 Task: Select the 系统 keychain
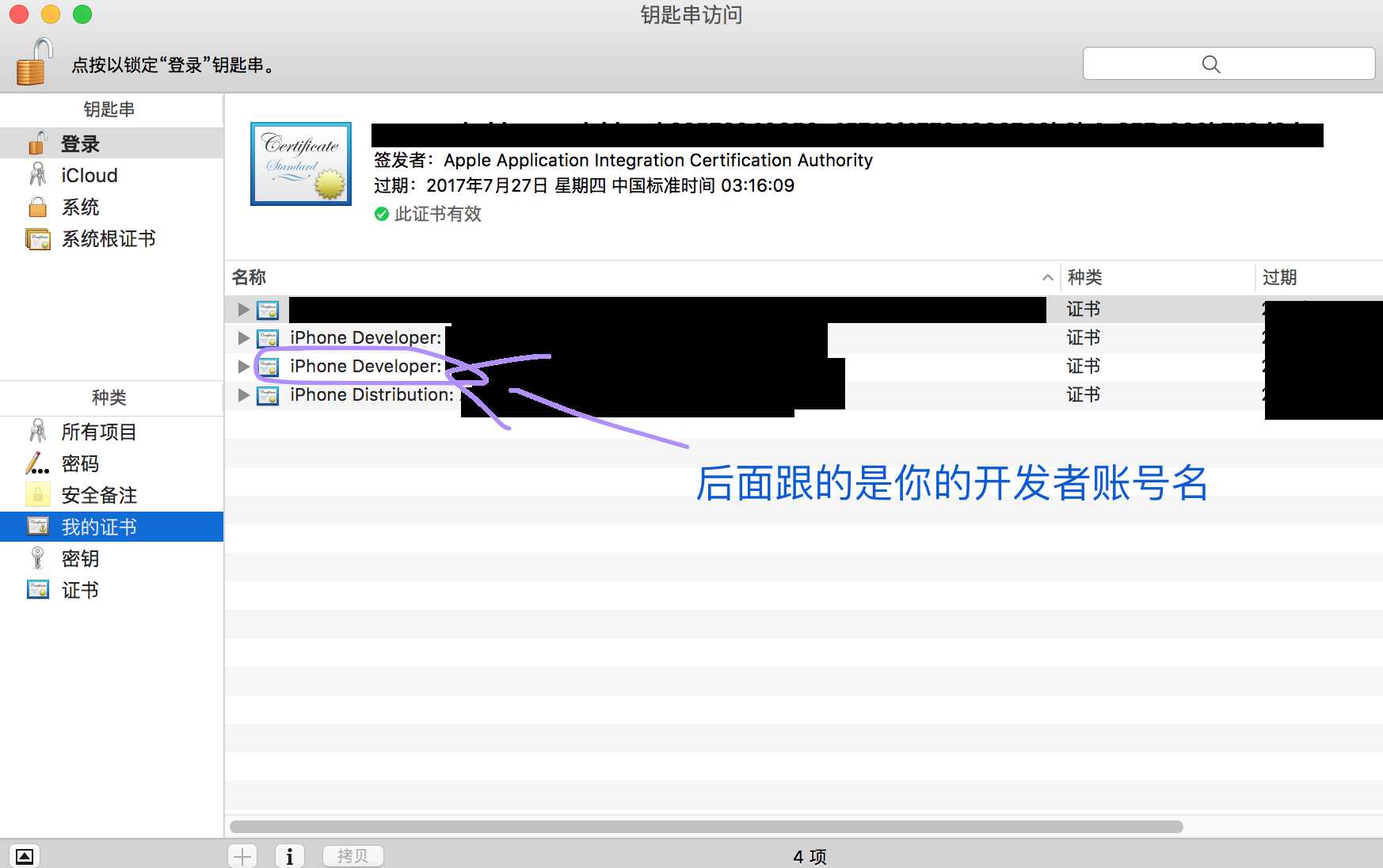(112, 207)
